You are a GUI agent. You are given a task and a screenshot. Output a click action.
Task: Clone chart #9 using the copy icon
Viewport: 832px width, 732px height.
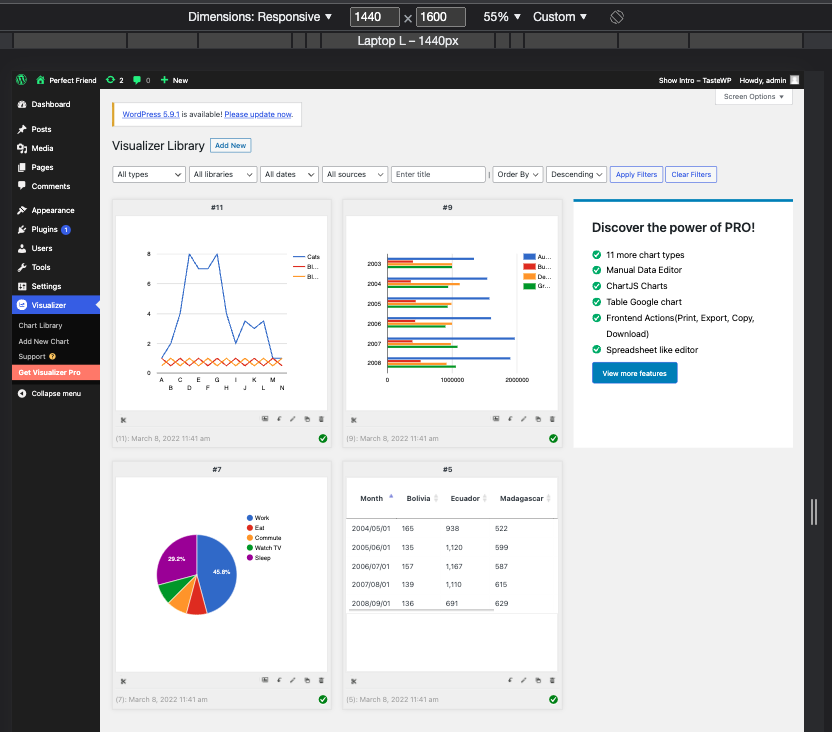coord(538,419)
